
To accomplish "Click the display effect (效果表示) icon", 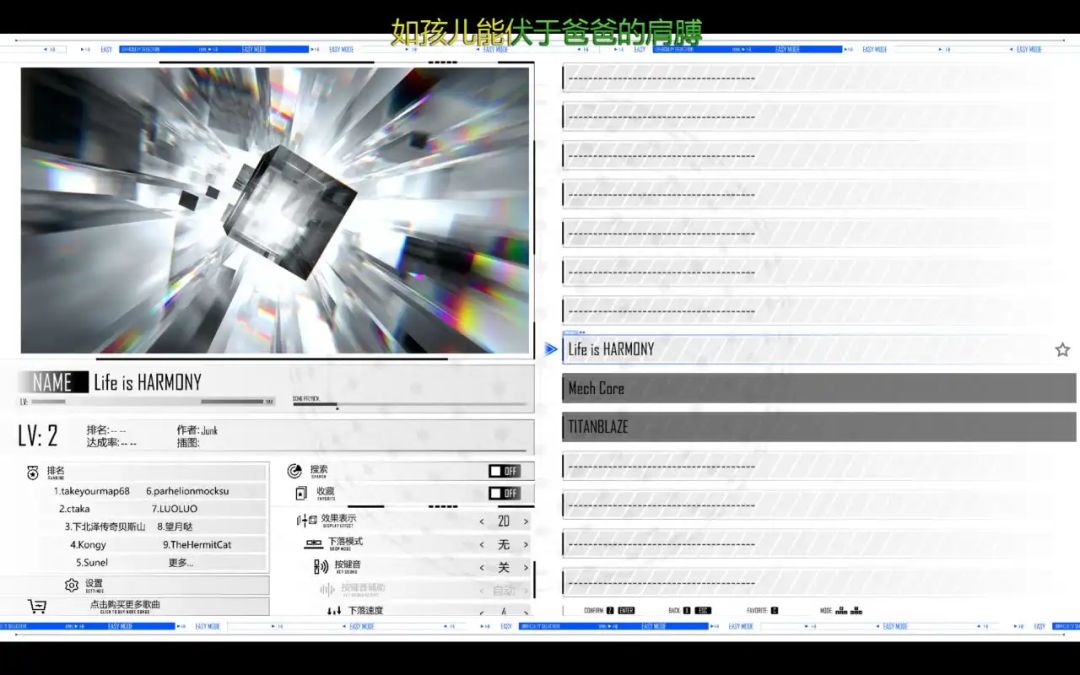I will (307, 521).
